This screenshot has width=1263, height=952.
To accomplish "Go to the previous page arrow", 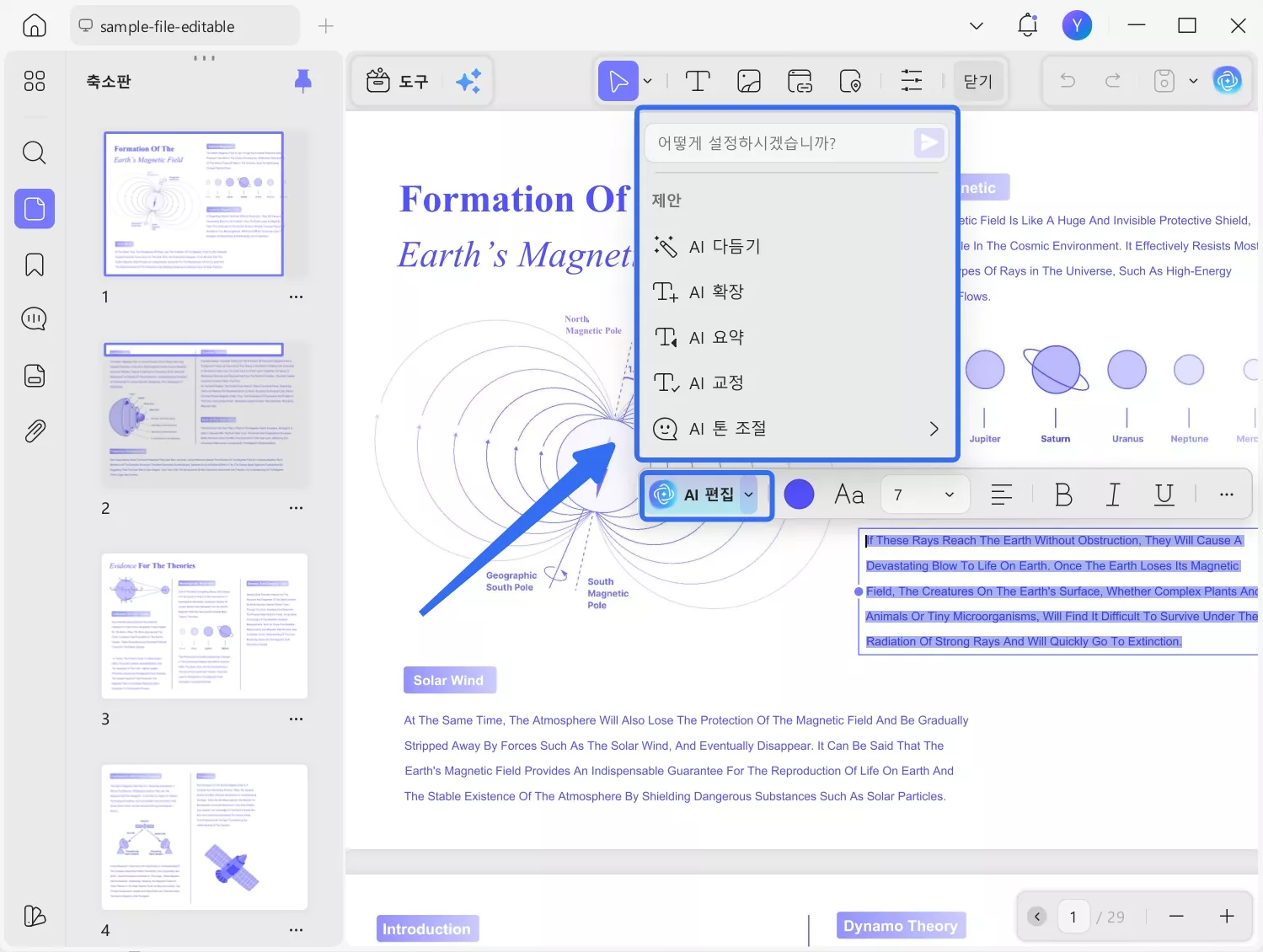I will pyautogui.click(x=1037, y=917).
